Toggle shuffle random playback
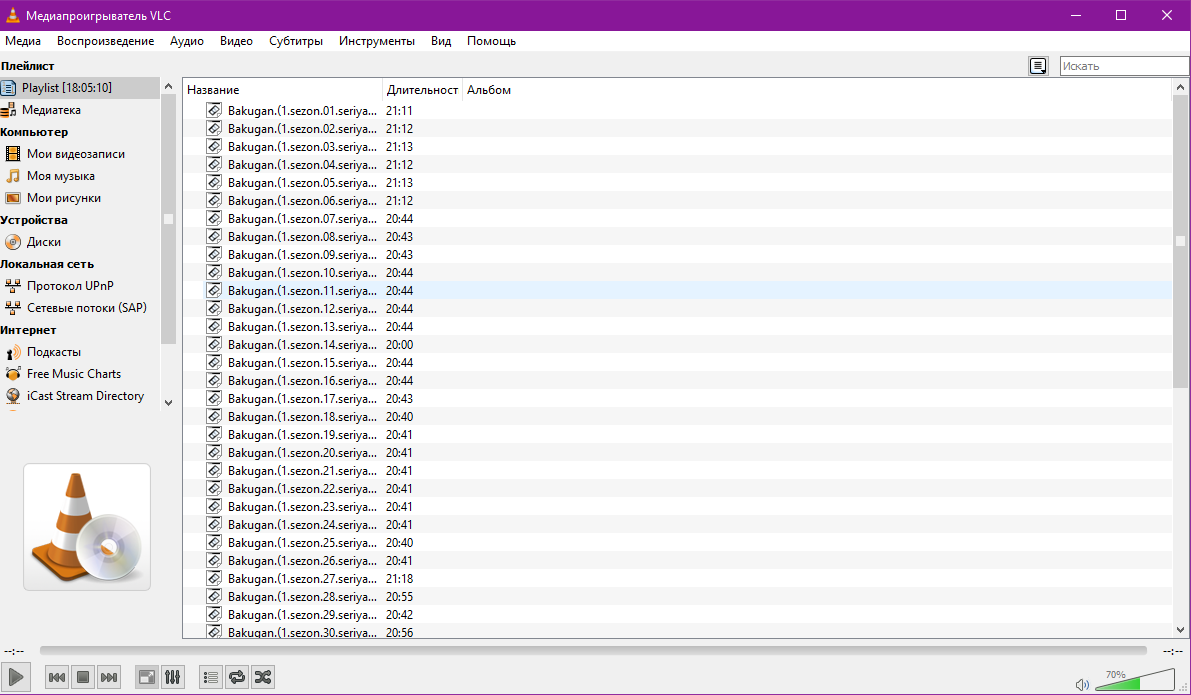 pyautogui.click(x=262, y=677)
